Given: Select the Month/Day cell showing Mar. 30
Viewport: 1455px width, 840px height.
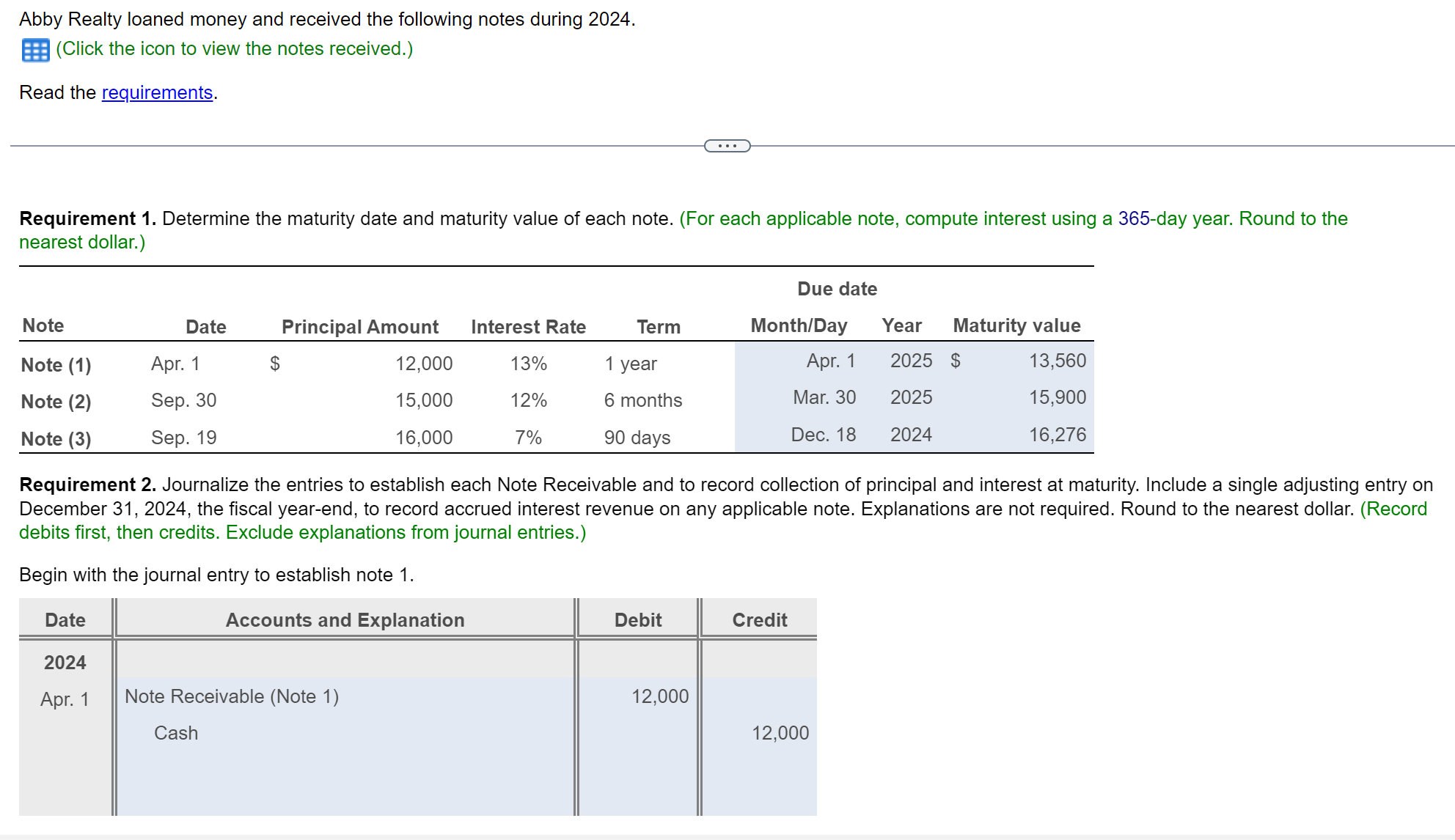Looking at the screenshot, I should click(x=824, y=397).
